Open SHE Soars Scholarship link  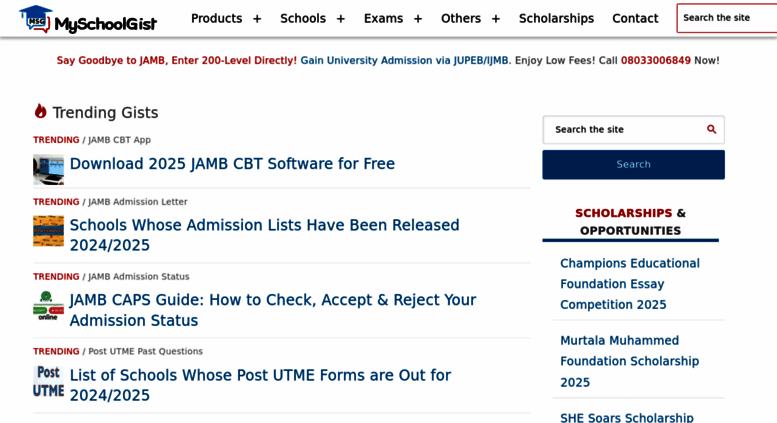[626, 418]
